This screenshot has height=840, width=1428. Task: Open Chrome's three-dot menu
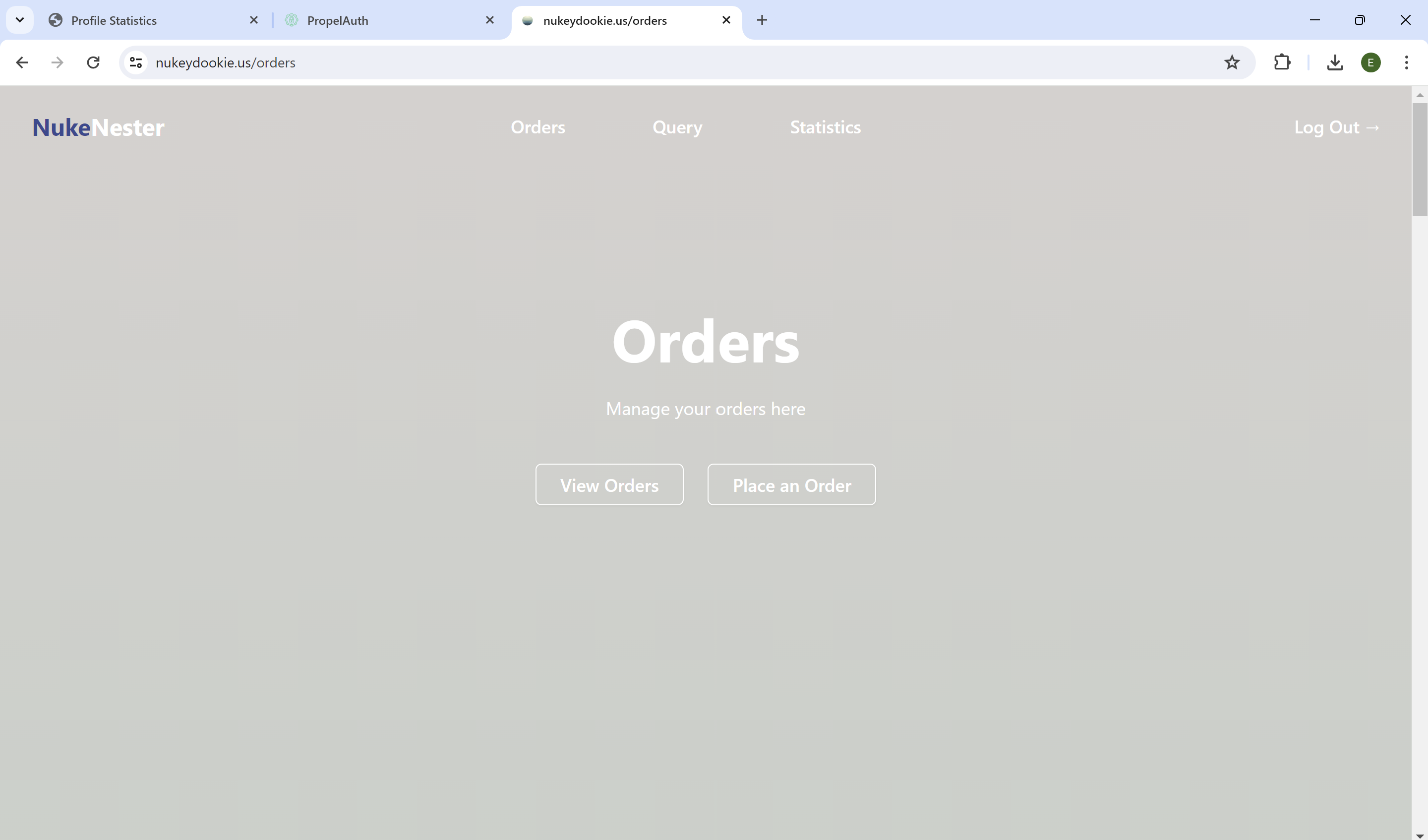1406,62
